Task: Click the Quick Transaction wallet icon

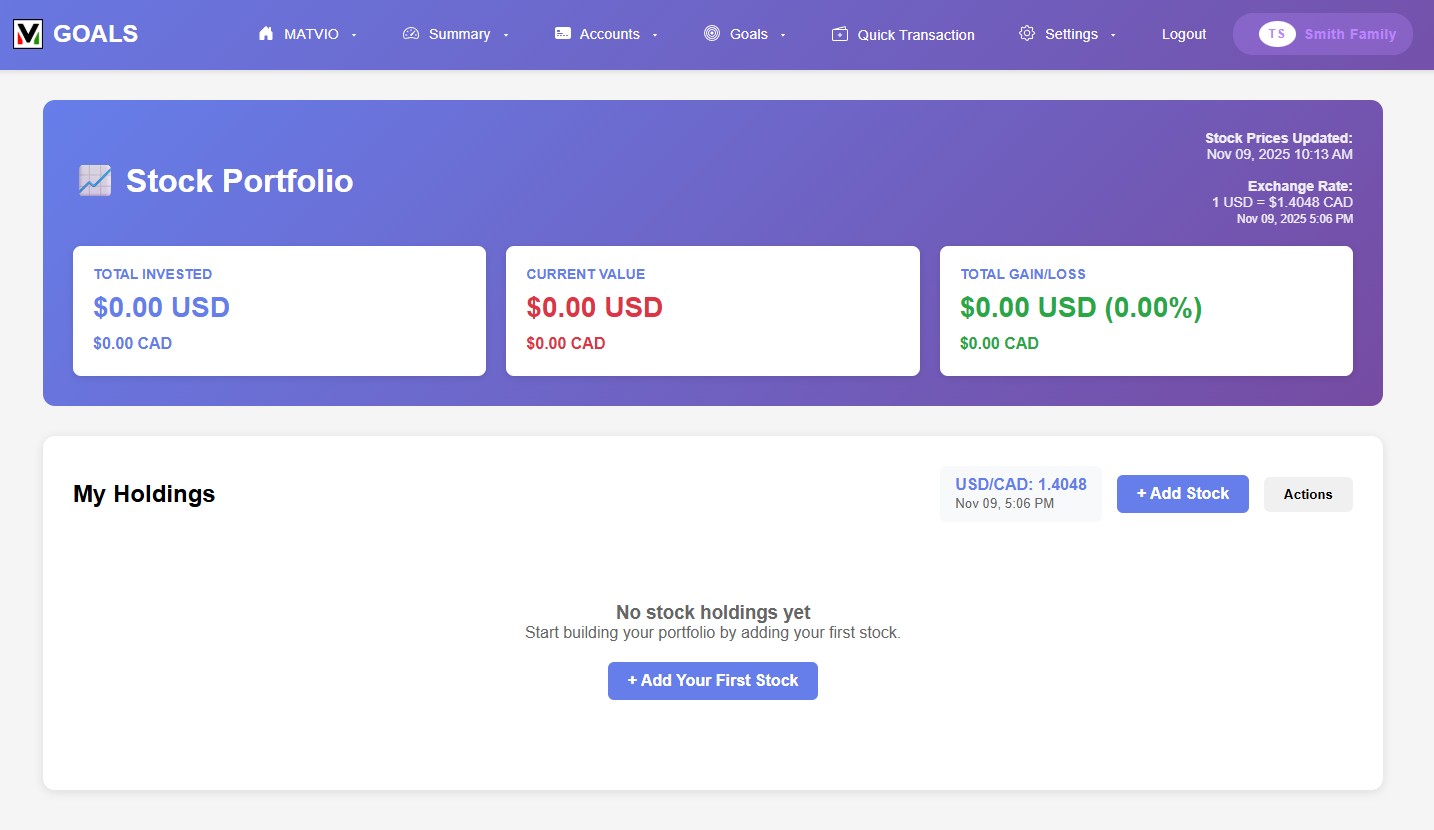Action: click(840, 34)
